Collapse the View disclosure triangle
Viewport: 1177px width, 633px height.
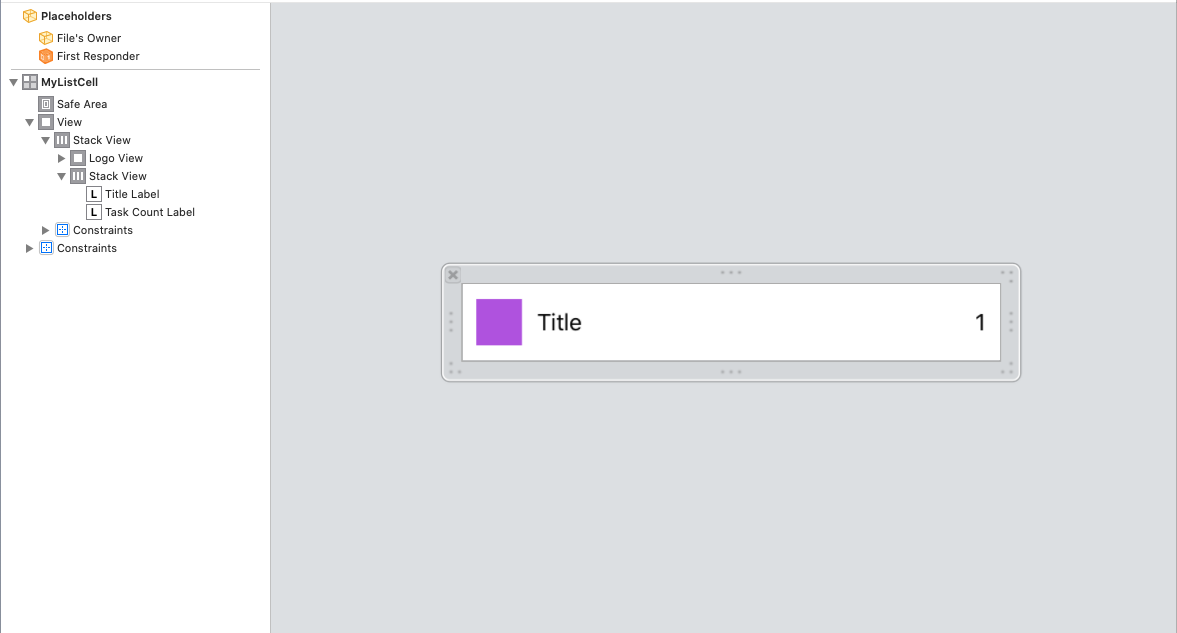30,122
